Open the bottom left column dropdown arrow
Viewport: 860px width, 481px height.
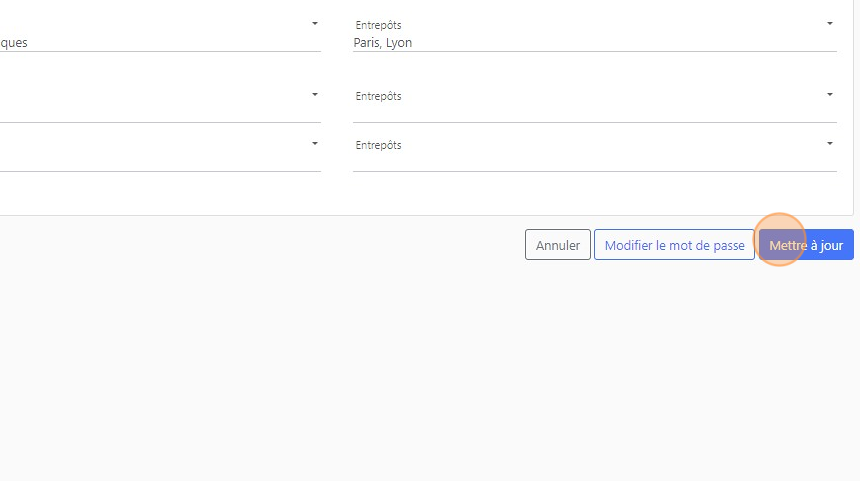pyautogui.click(x=314, y=144)
